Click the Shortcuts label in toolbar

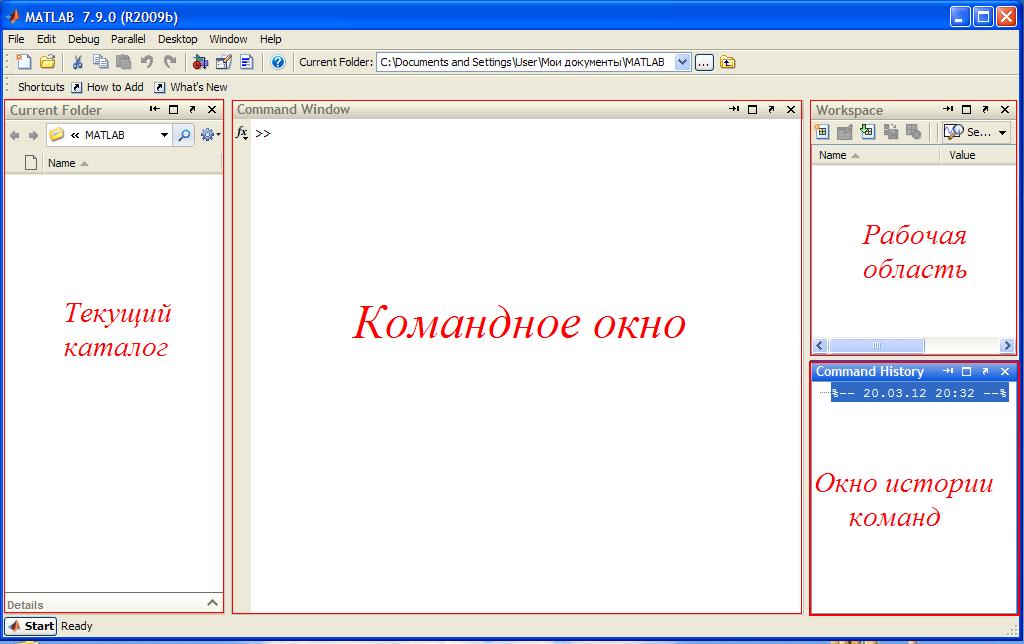pos(41,87)
